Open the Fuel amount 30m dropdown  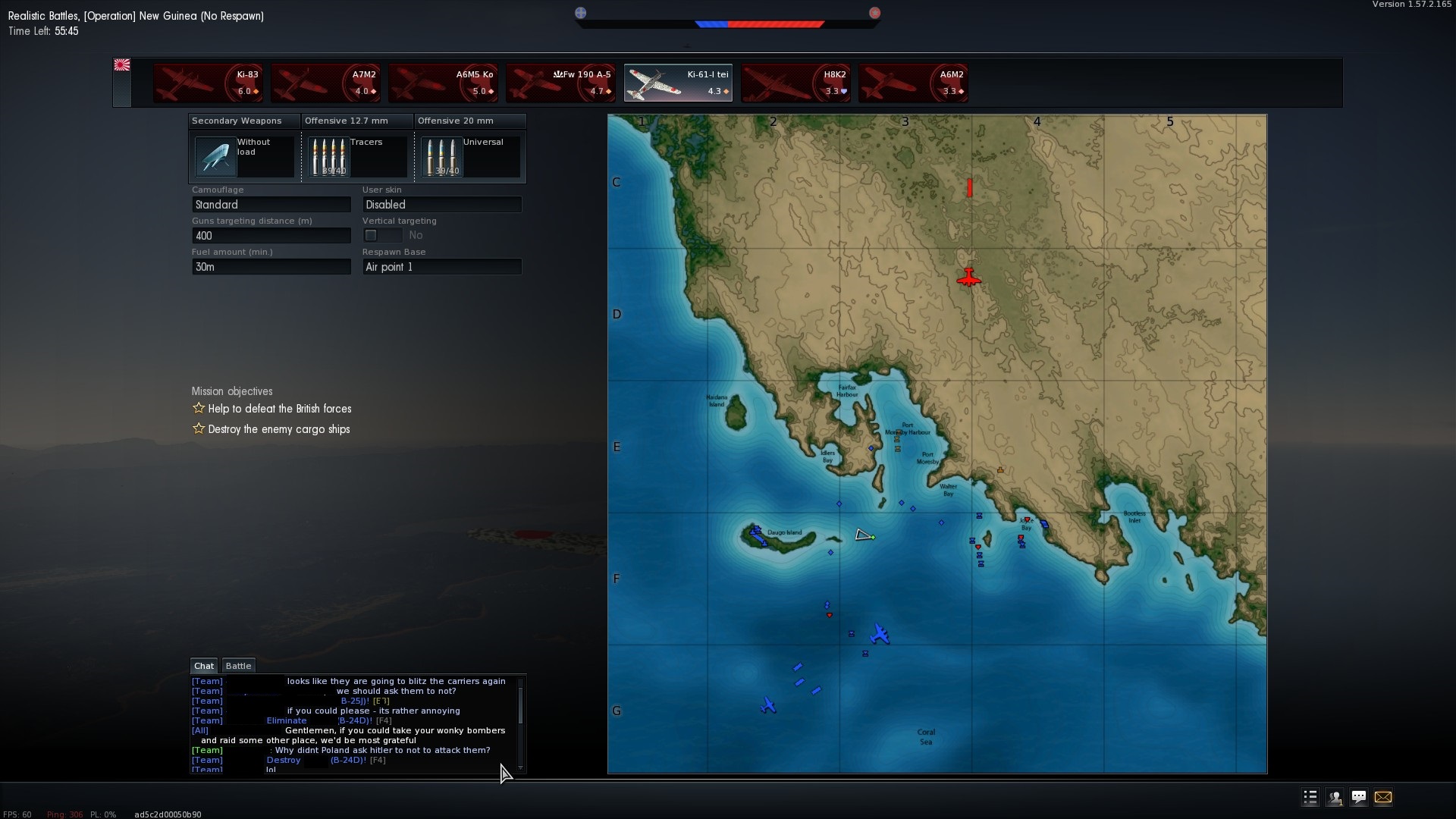click(271, 267)
